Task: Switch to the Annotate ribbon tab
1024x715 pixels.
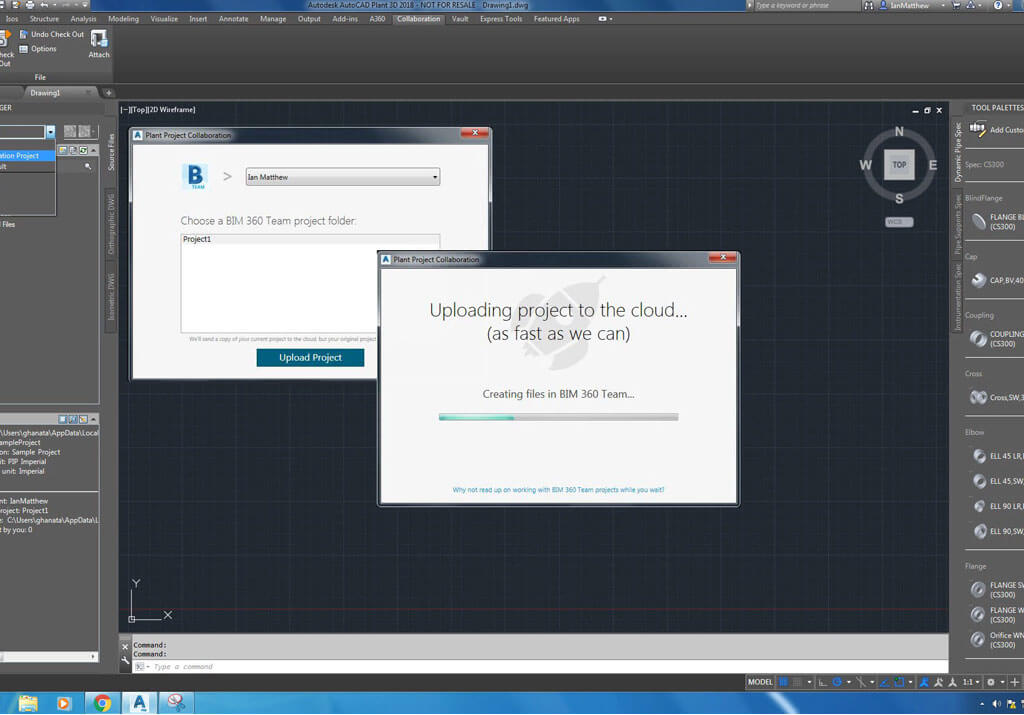Action: pos(233,19)
